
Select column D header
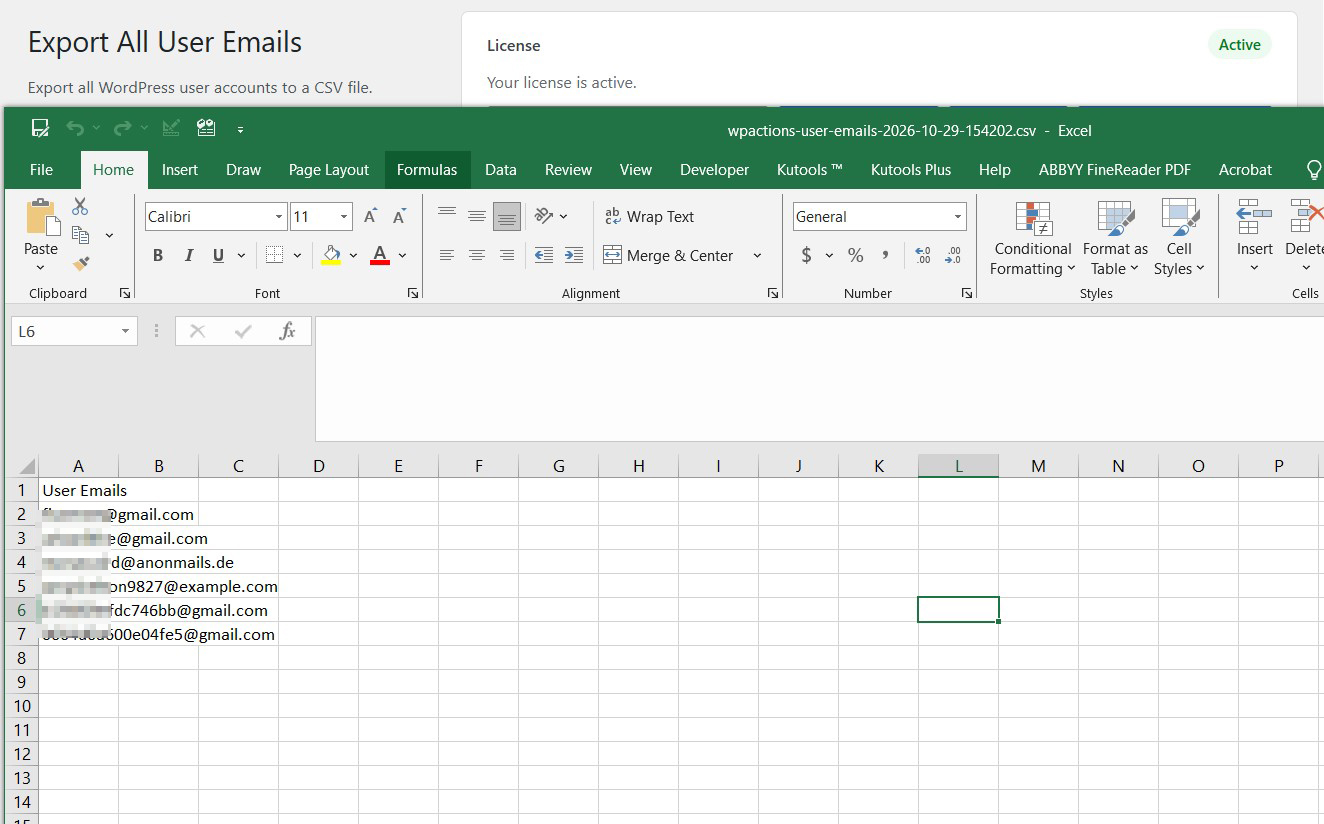pyautogui.click(x=318, y=466)
